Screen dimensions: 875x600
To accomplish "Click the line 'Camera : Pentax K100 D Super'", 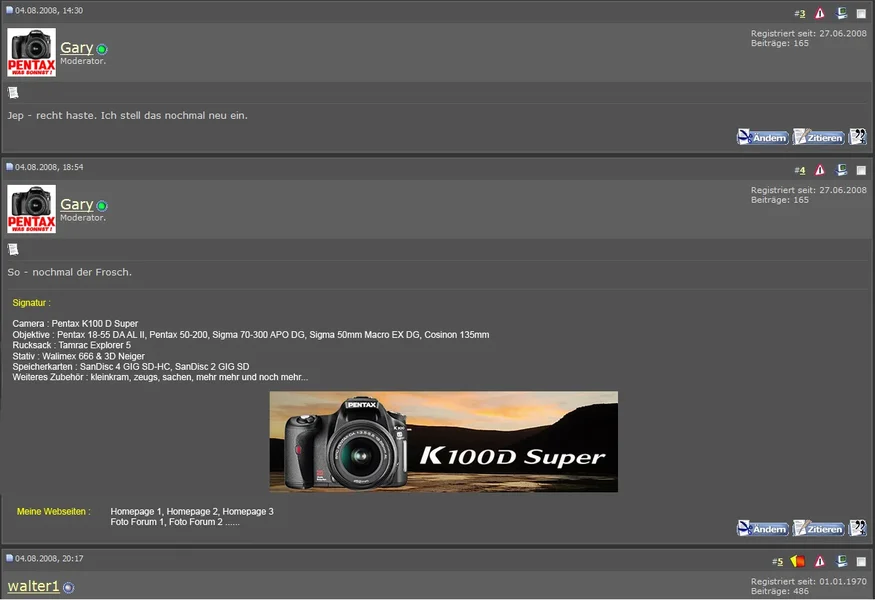I will [75, 324].
